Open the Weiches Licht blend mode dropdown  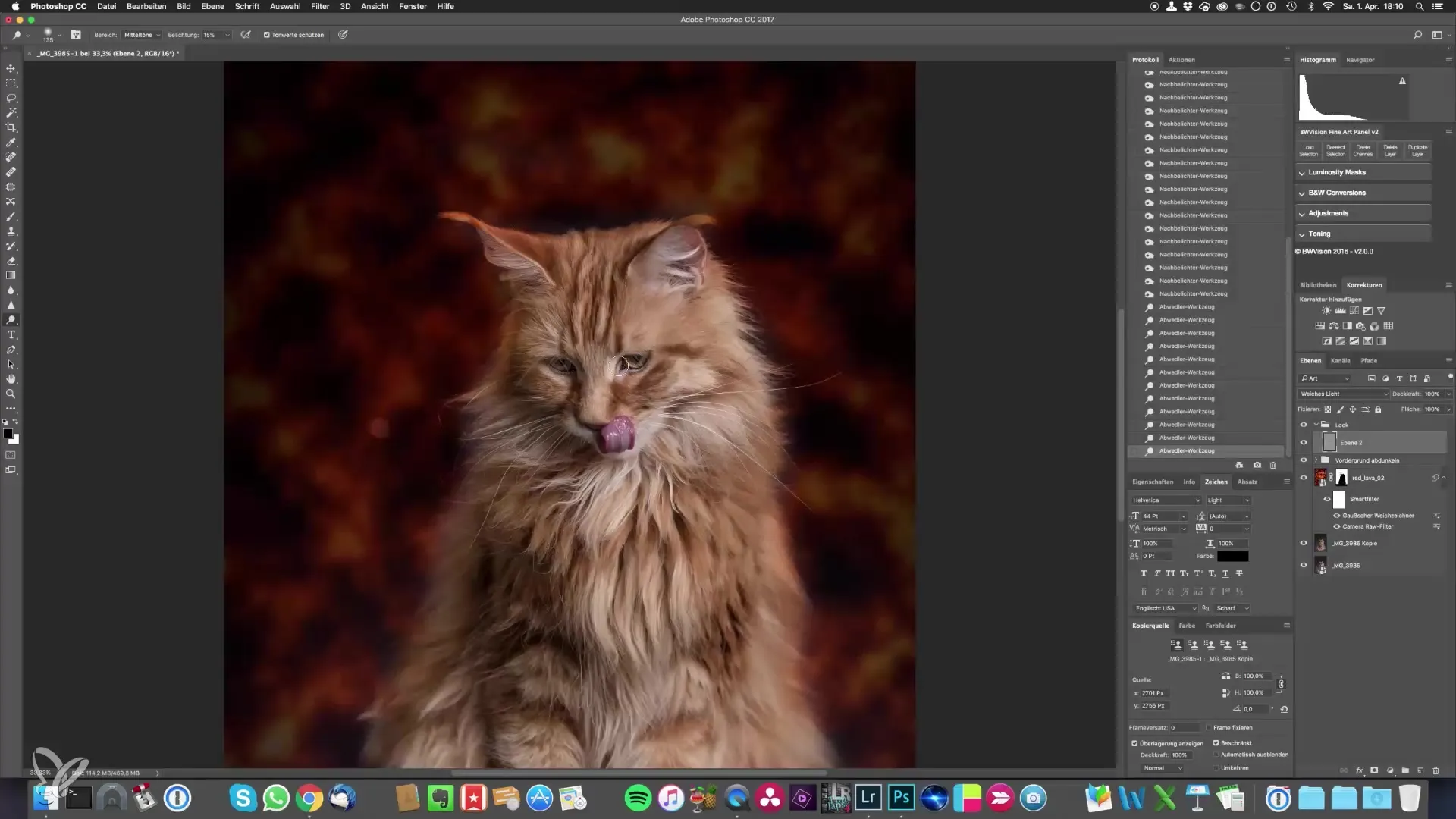1343,394
